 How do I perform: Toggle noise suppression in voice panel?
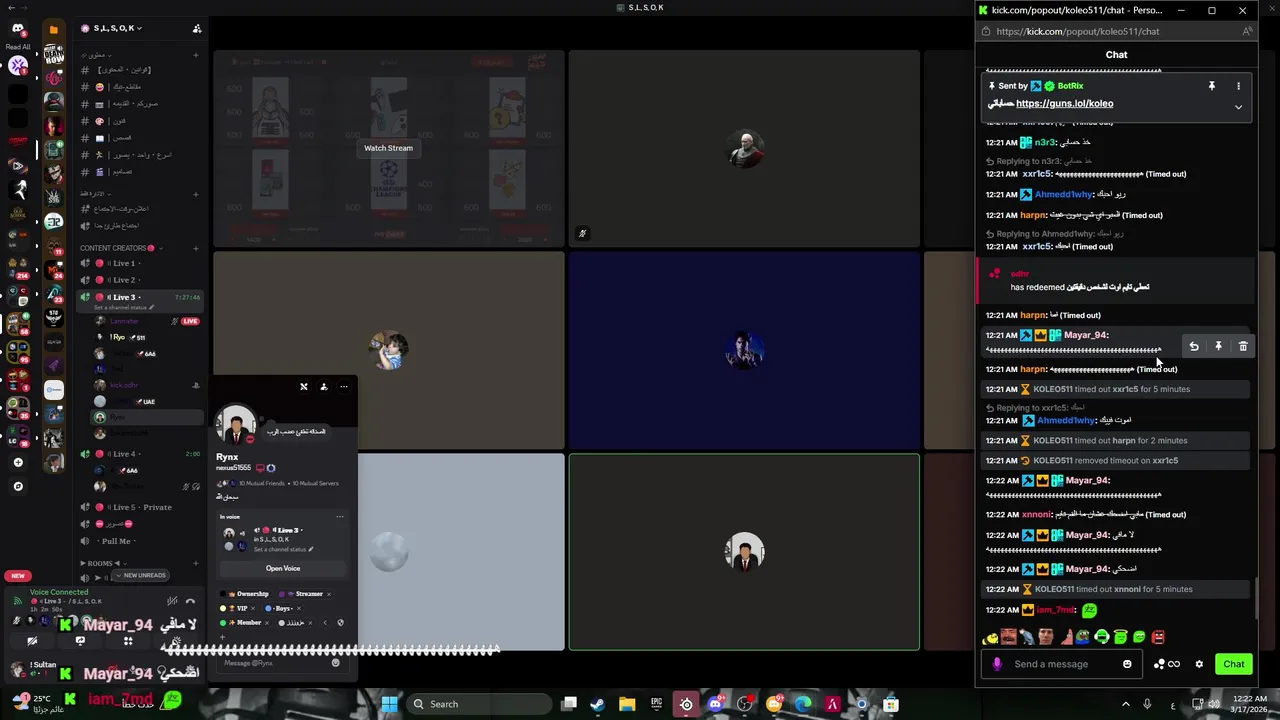point(172,601)
